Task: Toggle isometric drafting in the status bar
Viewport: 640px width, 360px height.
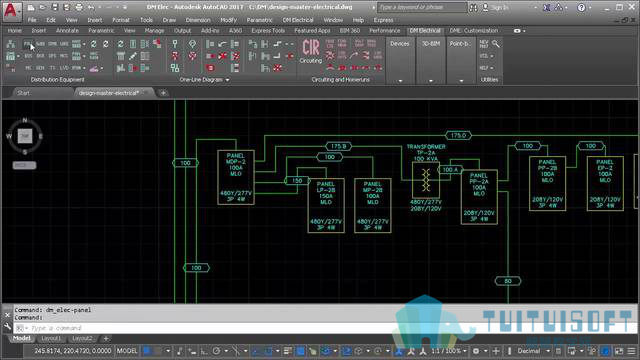Action: coord(236,351)
